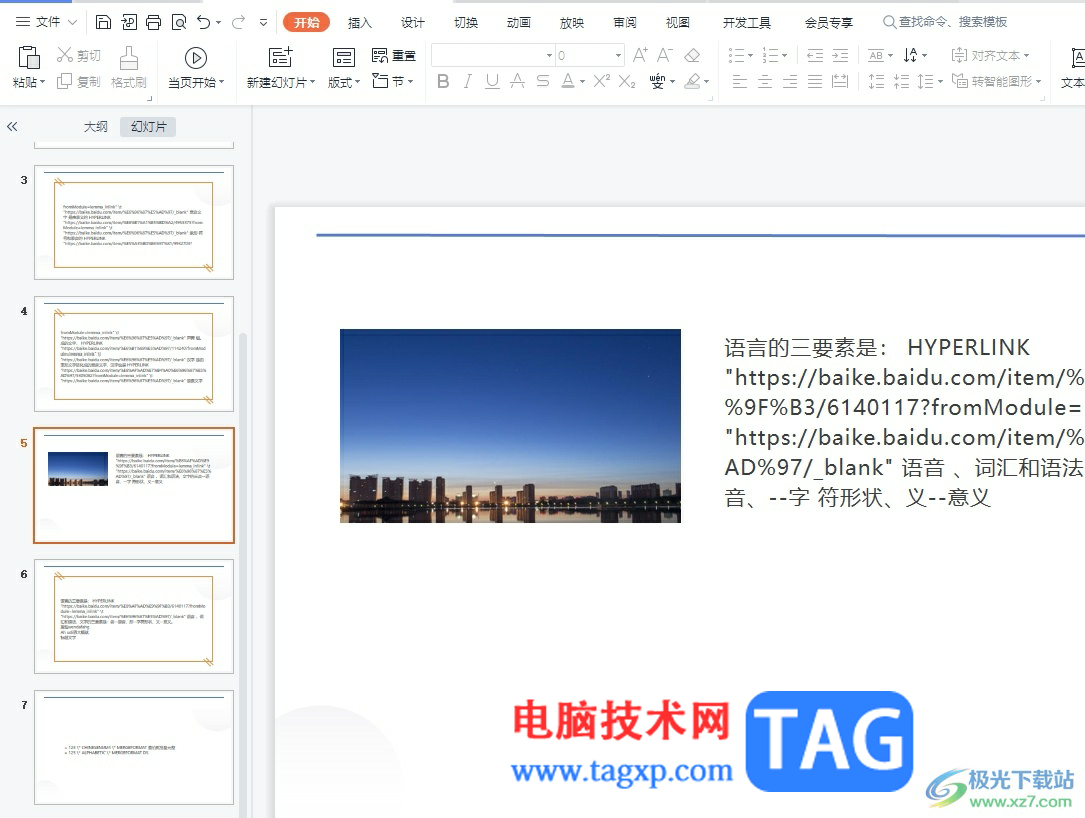Toggle align text right
This screenshot has width=1085, height=818.
point(790,82)
